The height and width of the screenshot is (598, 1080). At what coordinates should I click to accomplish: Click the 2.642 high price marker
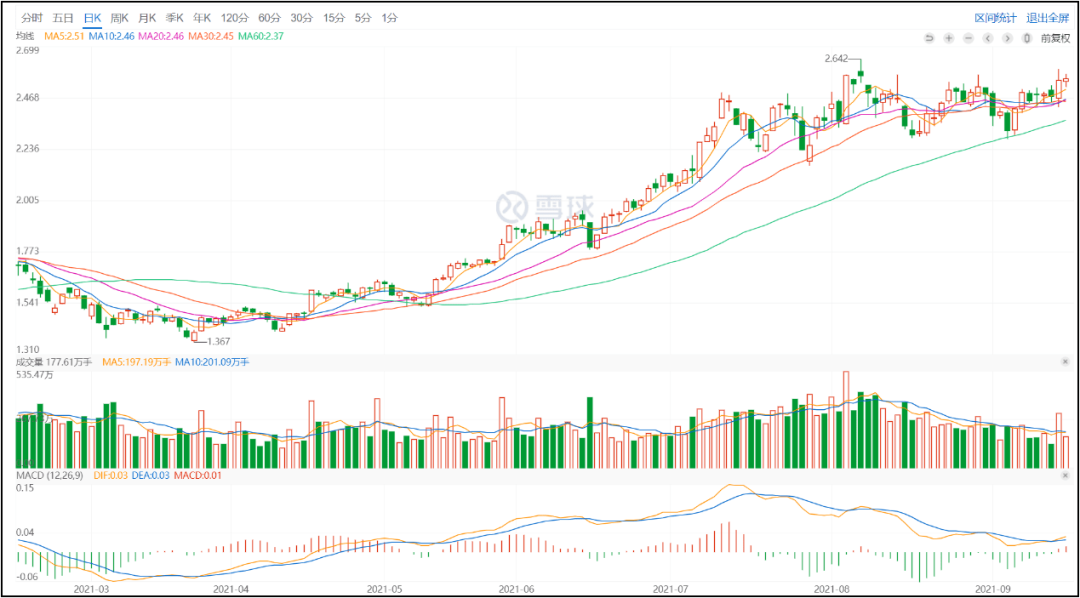(x=835, y=59)
